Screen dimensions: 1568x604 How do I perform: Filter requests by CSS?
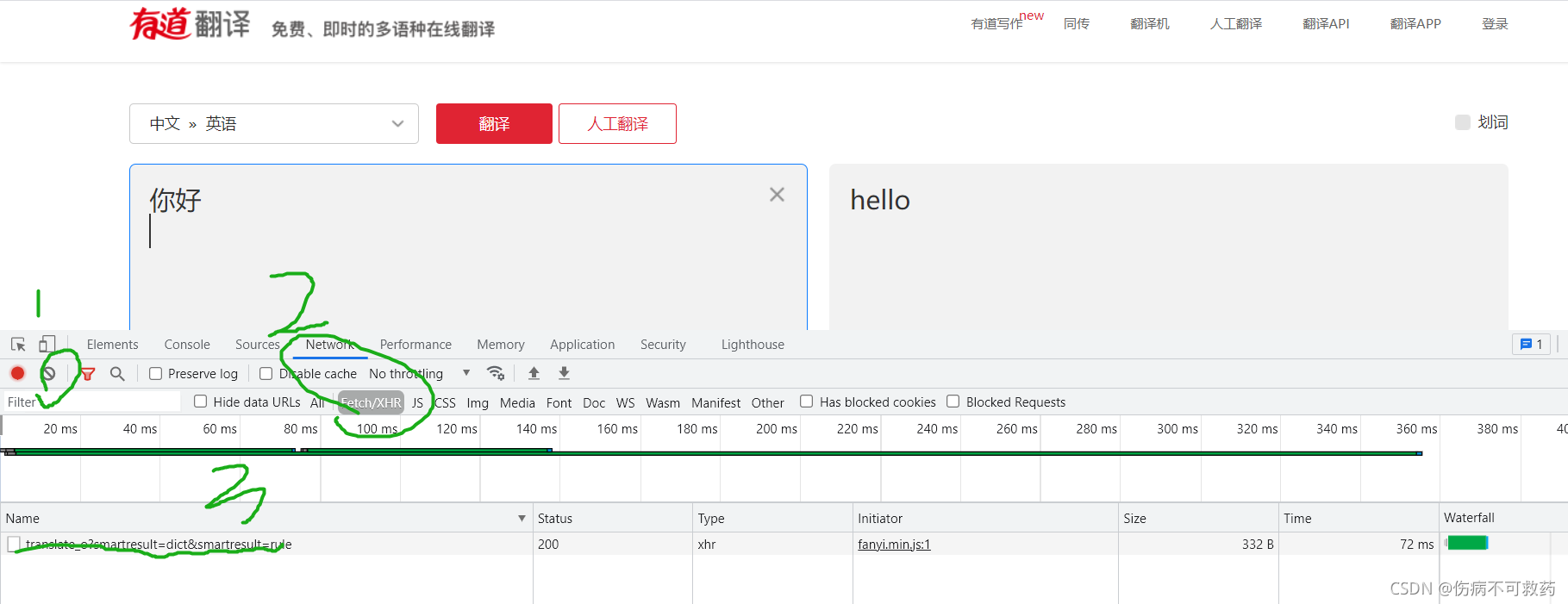(445, 402)
